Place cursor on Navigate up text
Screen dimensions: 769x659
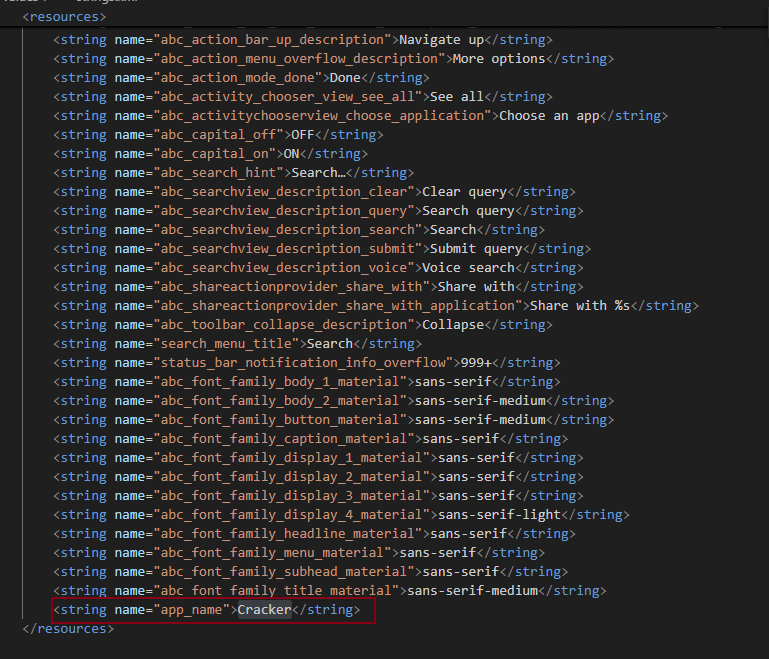point(441,40)
